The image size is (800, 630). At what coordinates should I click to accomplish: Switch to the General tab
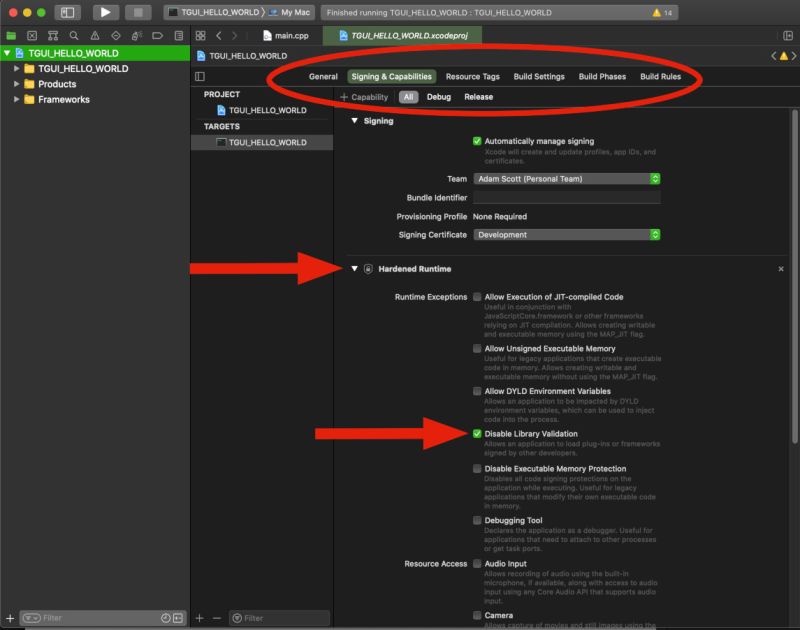pyautogui.click(x=323, y=77)
